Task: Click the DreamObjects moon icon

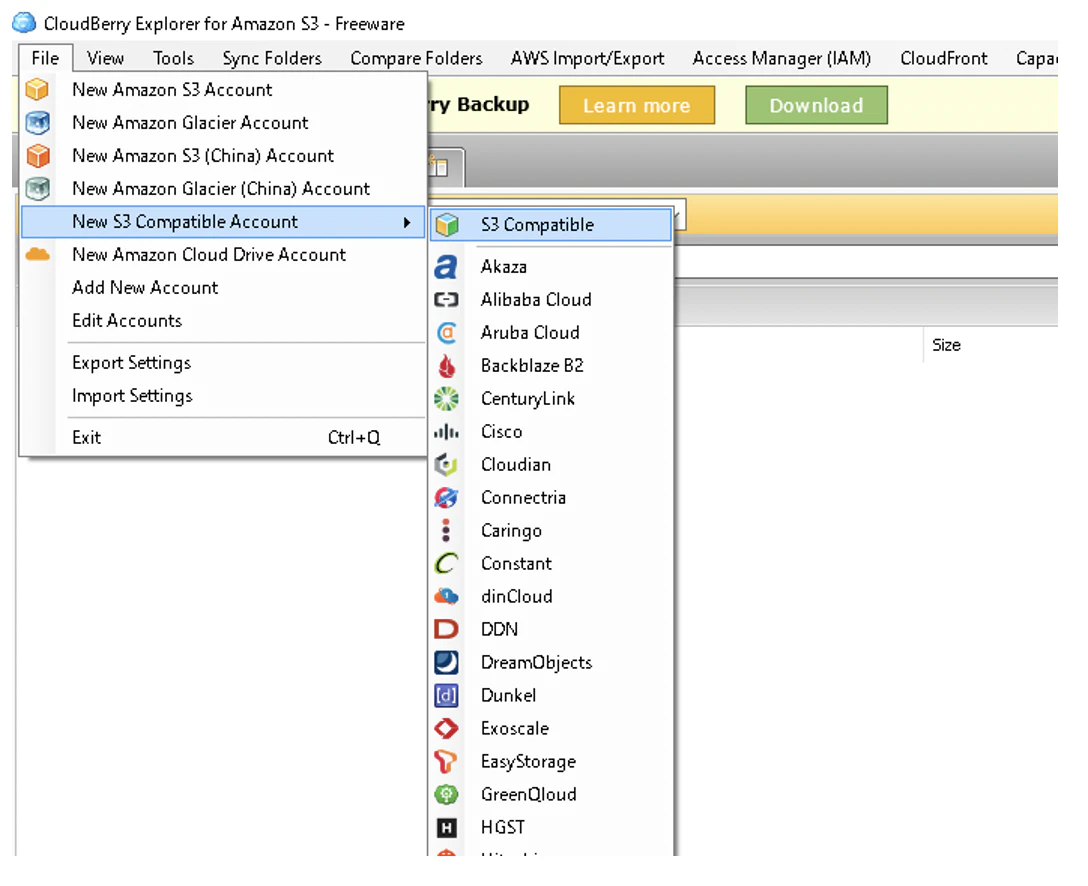Action: pyautogui.click(x=446, y=663)
